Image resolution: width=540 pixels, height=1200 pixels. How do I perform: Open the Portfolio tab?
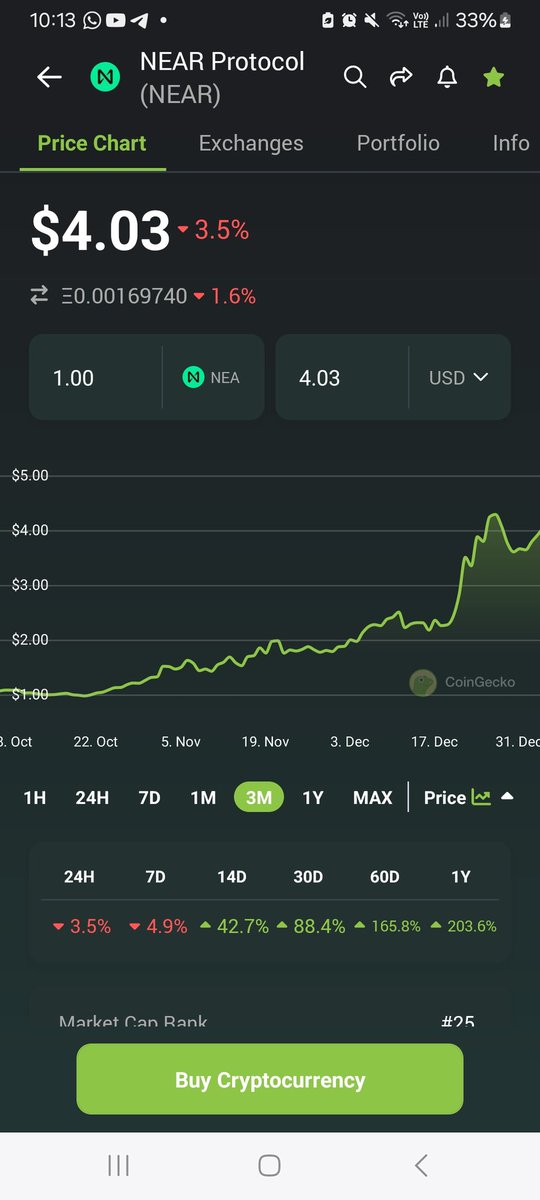[x=398, y=143]
